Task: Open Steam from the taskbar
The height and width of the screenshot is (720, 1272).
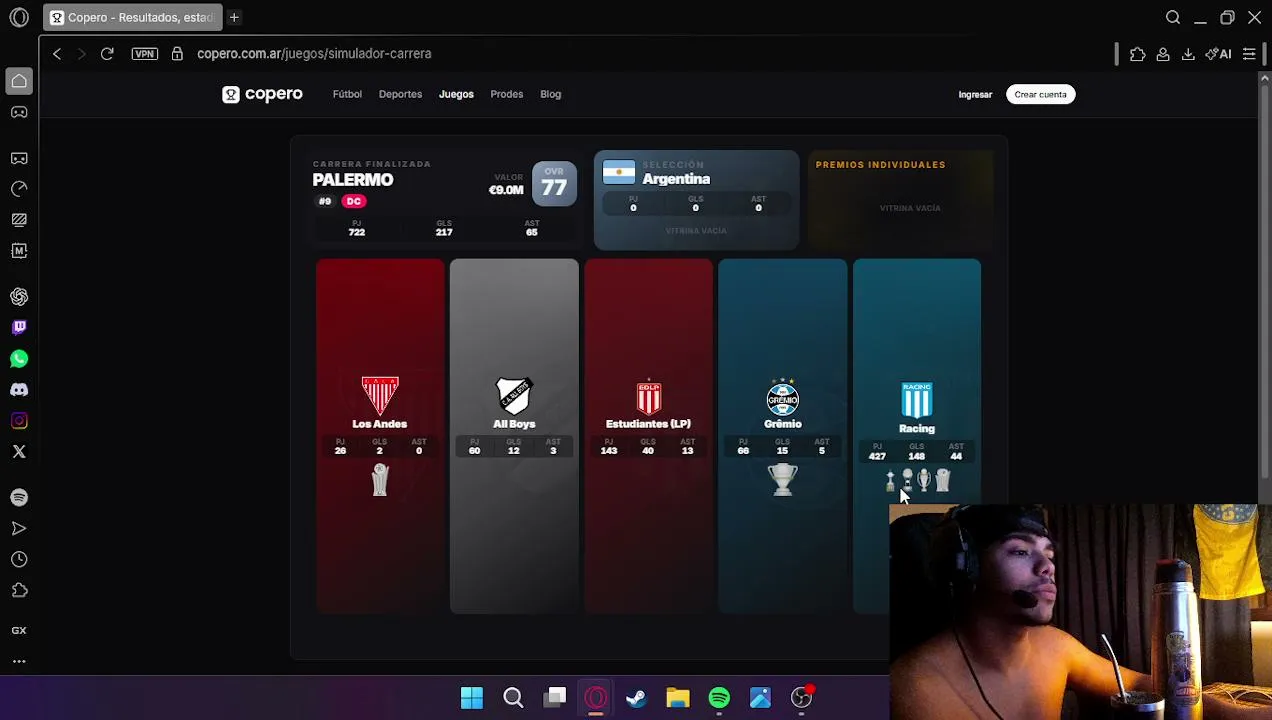Action: [x=636, y=698]
